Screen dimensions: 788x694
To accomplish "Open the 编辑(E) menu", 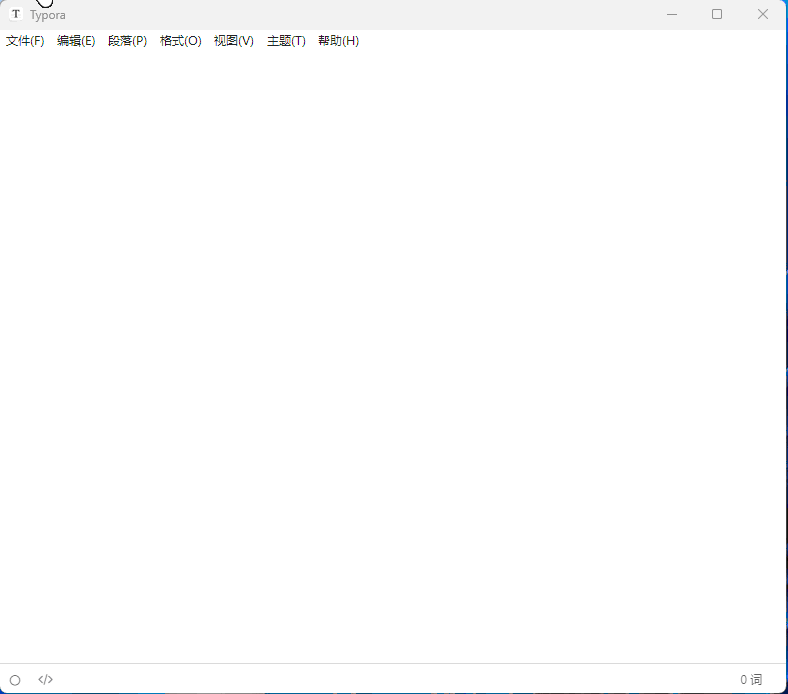I will coord(76,41).
